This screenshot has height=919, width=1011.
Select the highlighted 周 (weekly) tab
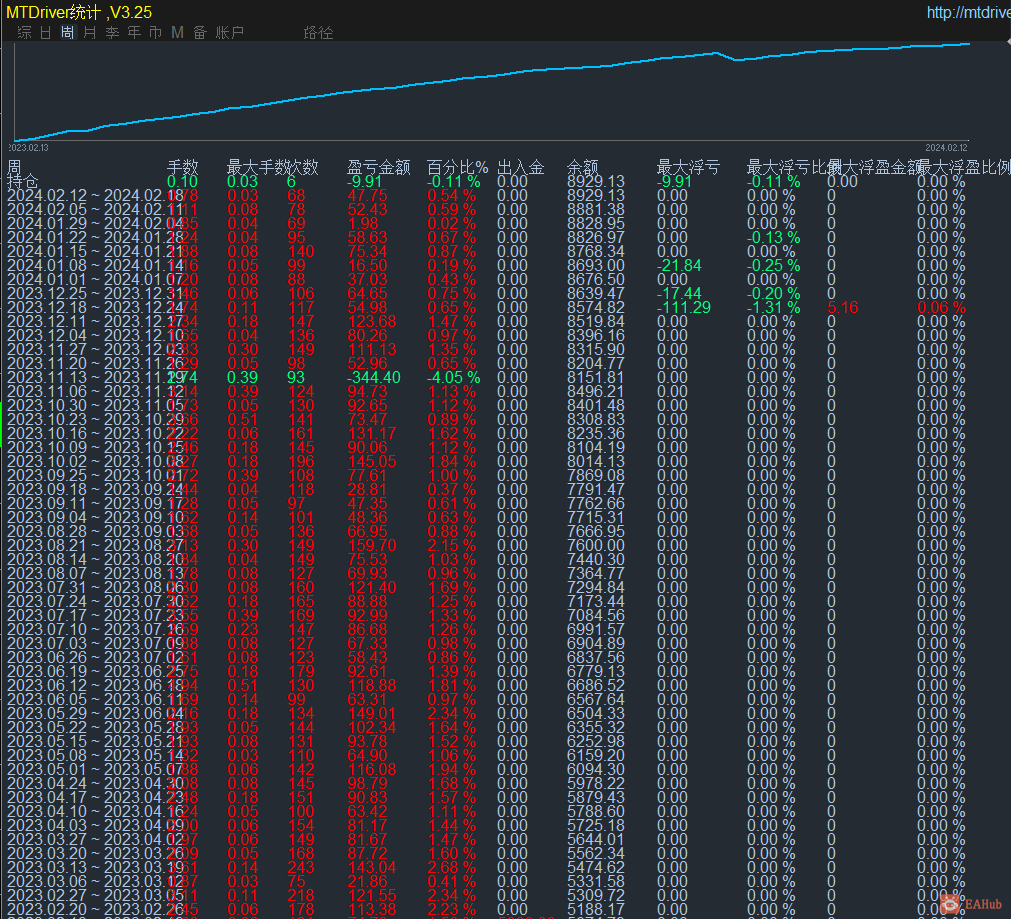(68, 32)
